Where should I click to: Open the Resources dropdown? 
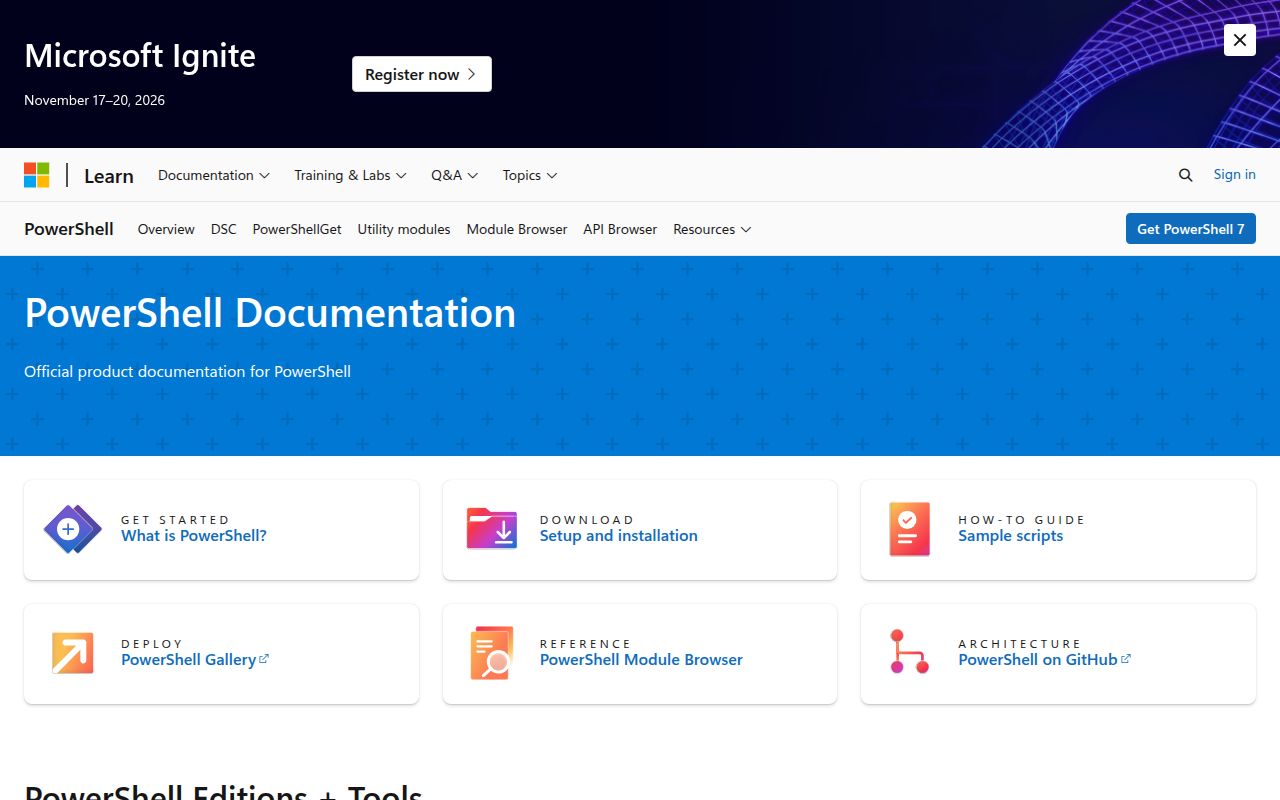pos(712,229)
